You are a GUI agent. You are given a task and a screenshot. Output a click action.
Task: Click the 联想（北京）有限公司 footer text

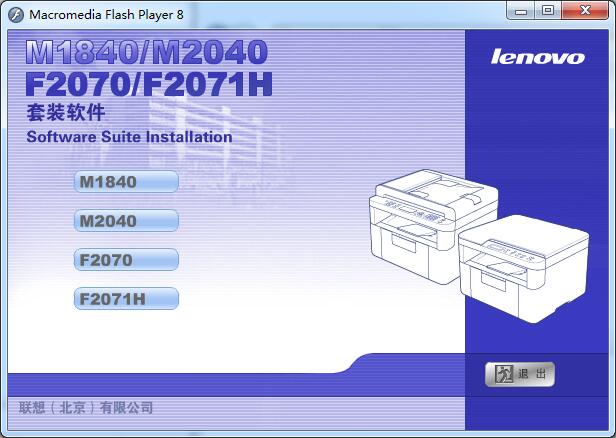pyautogui.click(x=86, y=408)
